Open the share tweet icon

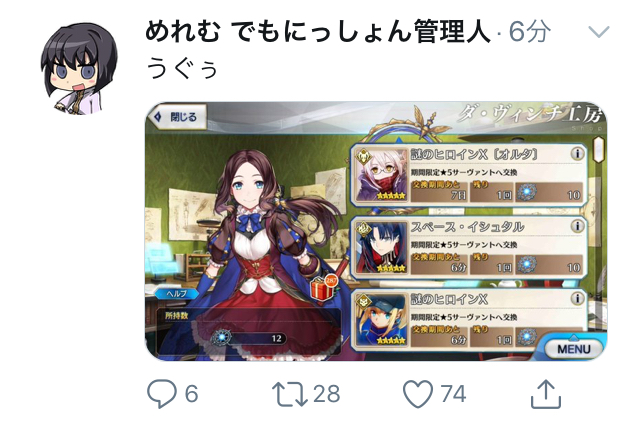(546, 394)
